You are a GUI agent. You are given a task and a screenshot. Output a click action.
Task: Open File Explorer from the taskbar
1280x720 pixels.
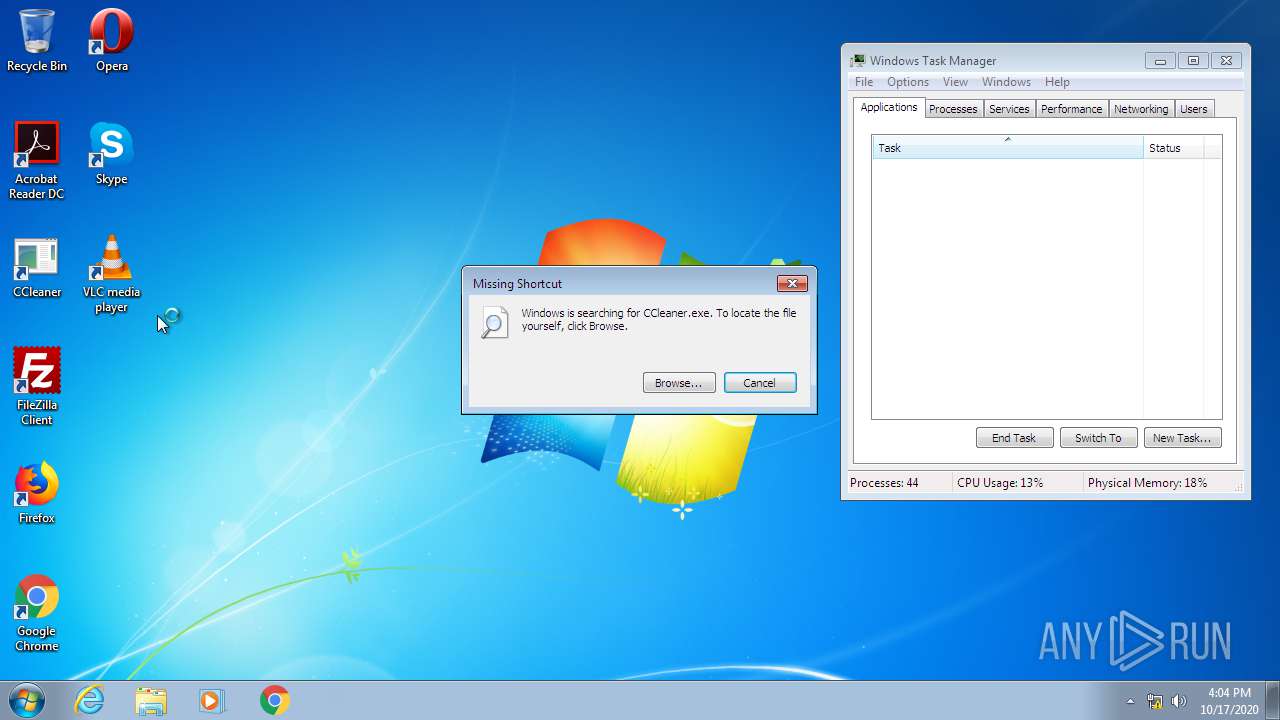click(151, 700)
